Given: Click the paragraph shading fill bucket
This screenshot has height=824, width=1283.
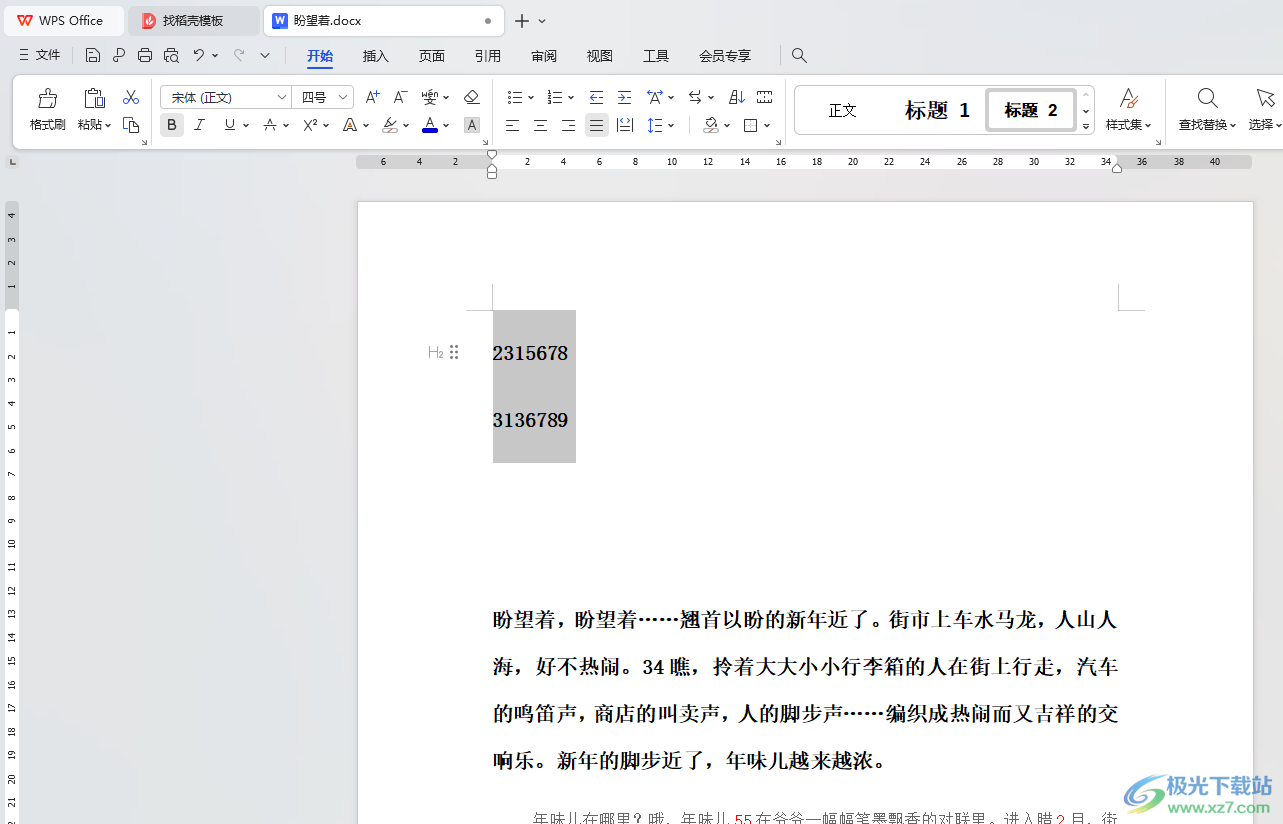Looking at the screenshot, I should pos(711,125).
